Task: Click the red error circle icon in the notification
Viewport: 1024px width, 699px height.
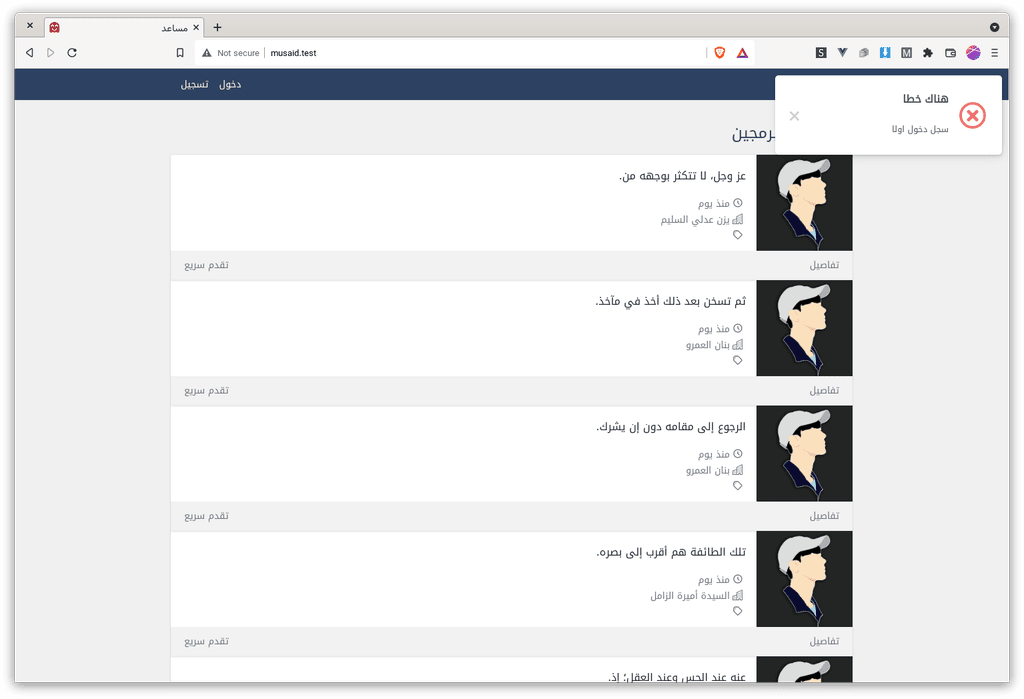Action: click(x=972, y=116)
